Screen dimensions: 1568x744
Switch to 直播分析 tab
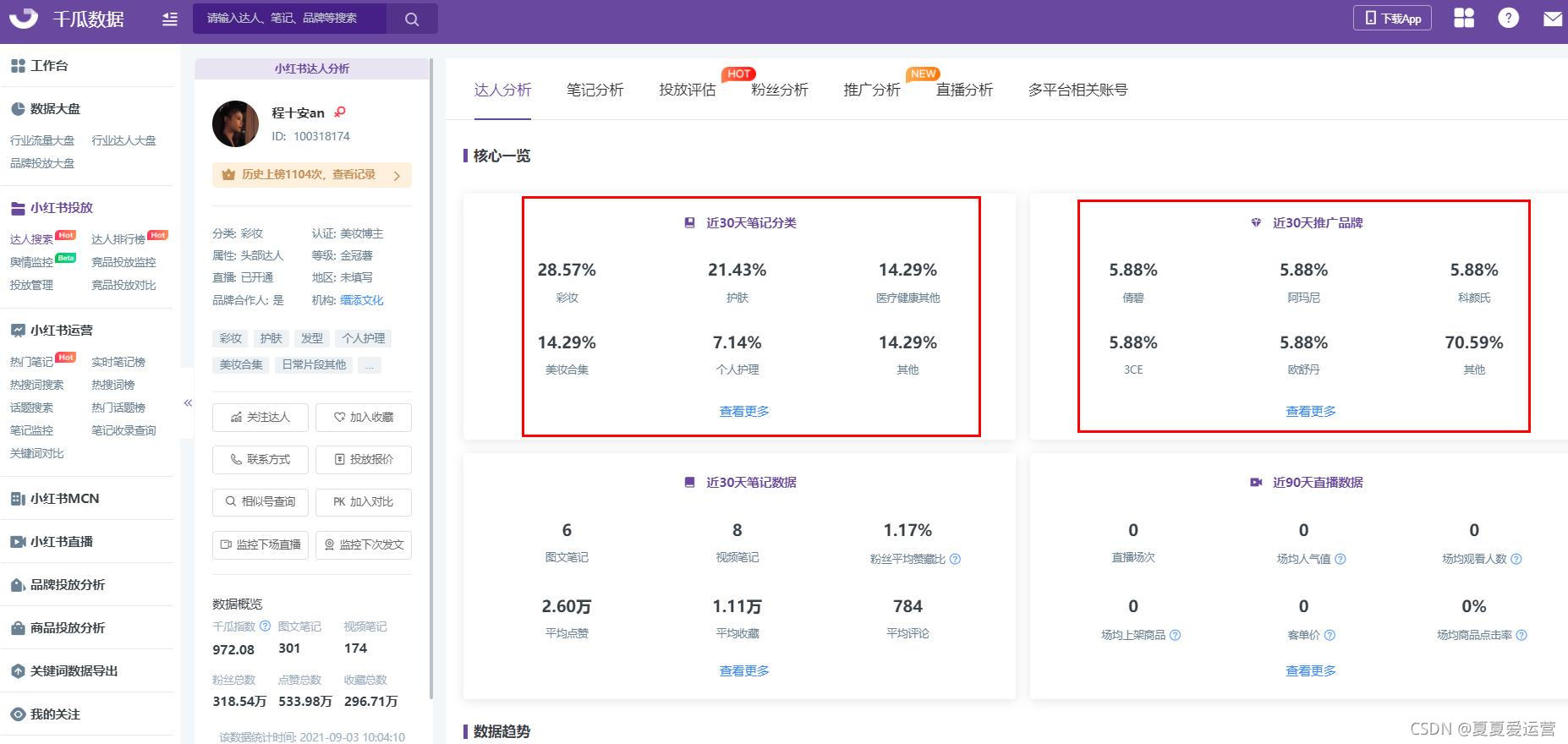pyautogui.click(x=964, y=90)
